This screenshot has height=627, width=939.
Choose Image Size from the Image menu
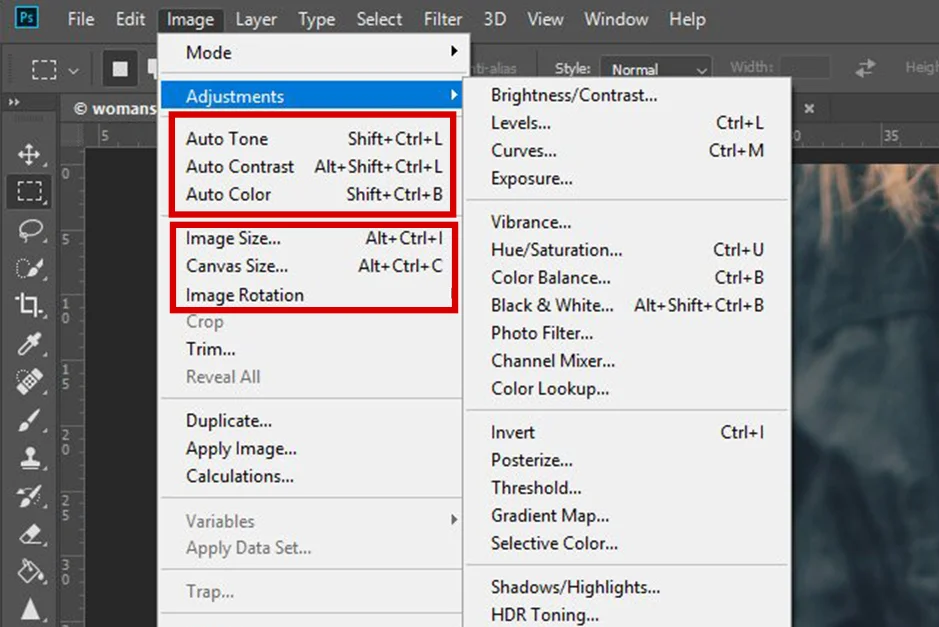coord(233,239)
